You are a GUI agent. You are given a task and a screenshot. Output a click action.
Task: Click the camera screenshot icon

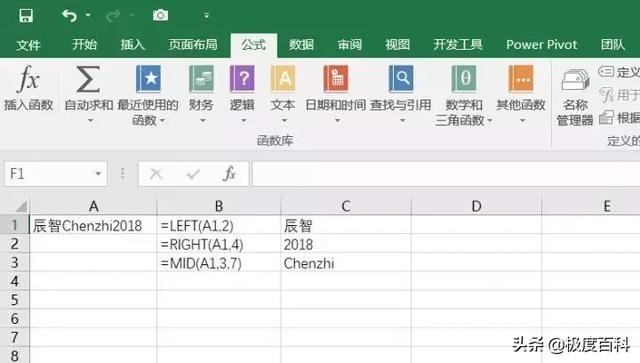[160, 15]
